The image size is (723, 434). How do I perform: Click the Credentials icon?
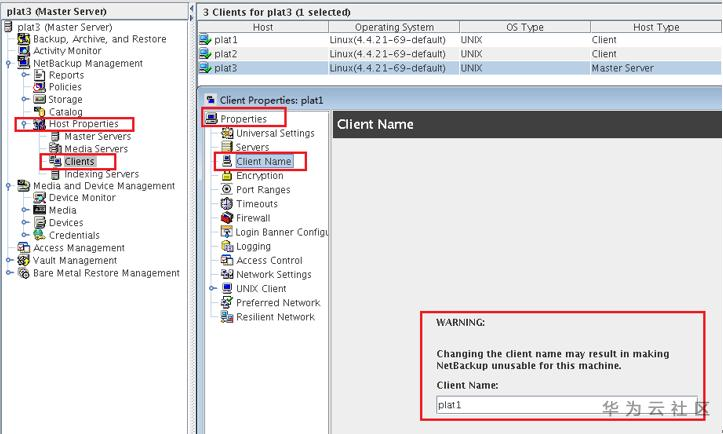(40, 235)
